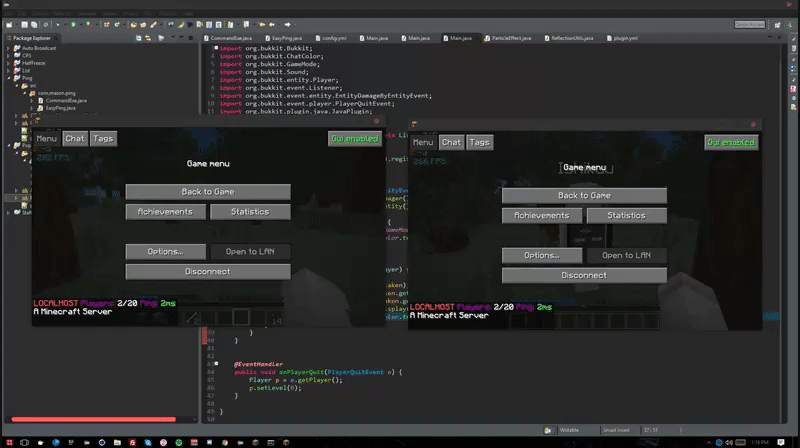Open Package Explorer view menu dropdown
Viewport: 800px width, 448px height.
(x=172, y=38)
